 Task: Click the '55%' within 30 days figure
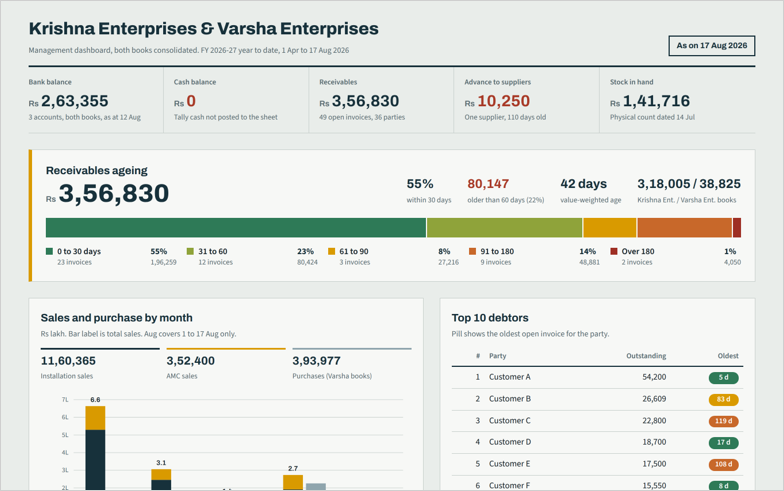pos(420,184)
